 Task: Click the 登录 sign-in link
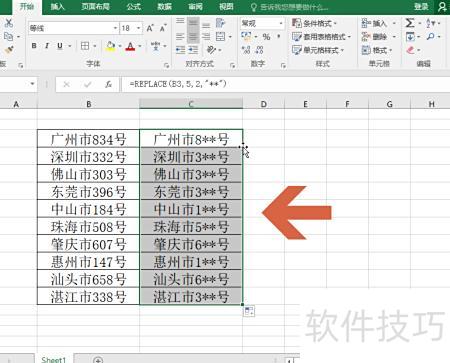click(x=421, y=7)
